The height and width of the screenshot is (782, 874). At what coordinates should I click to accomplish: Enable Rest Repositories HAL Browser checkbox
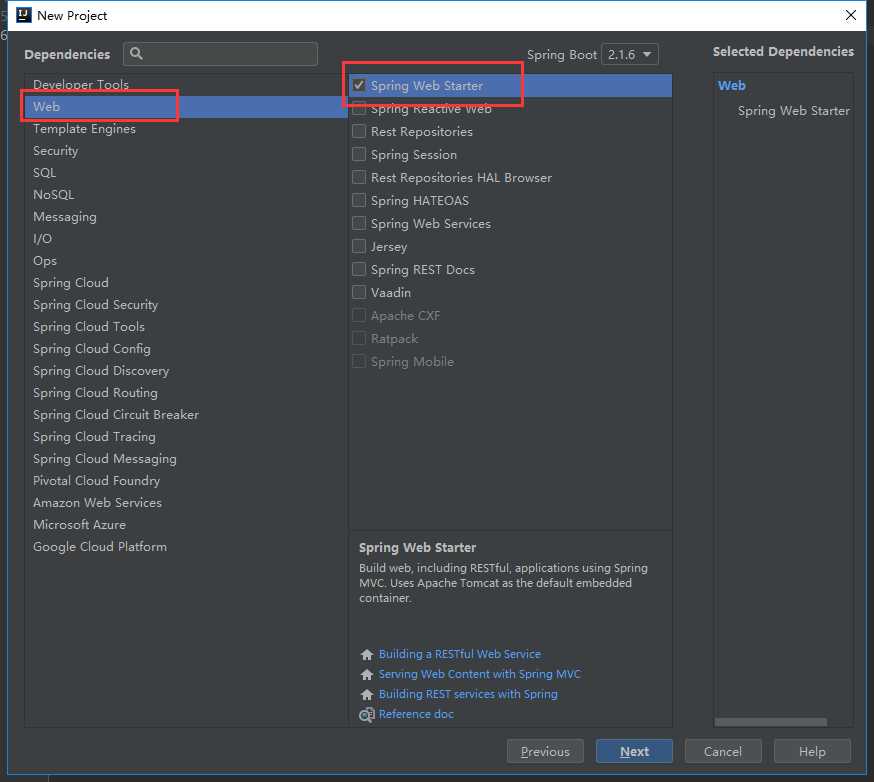coord(359,177)
